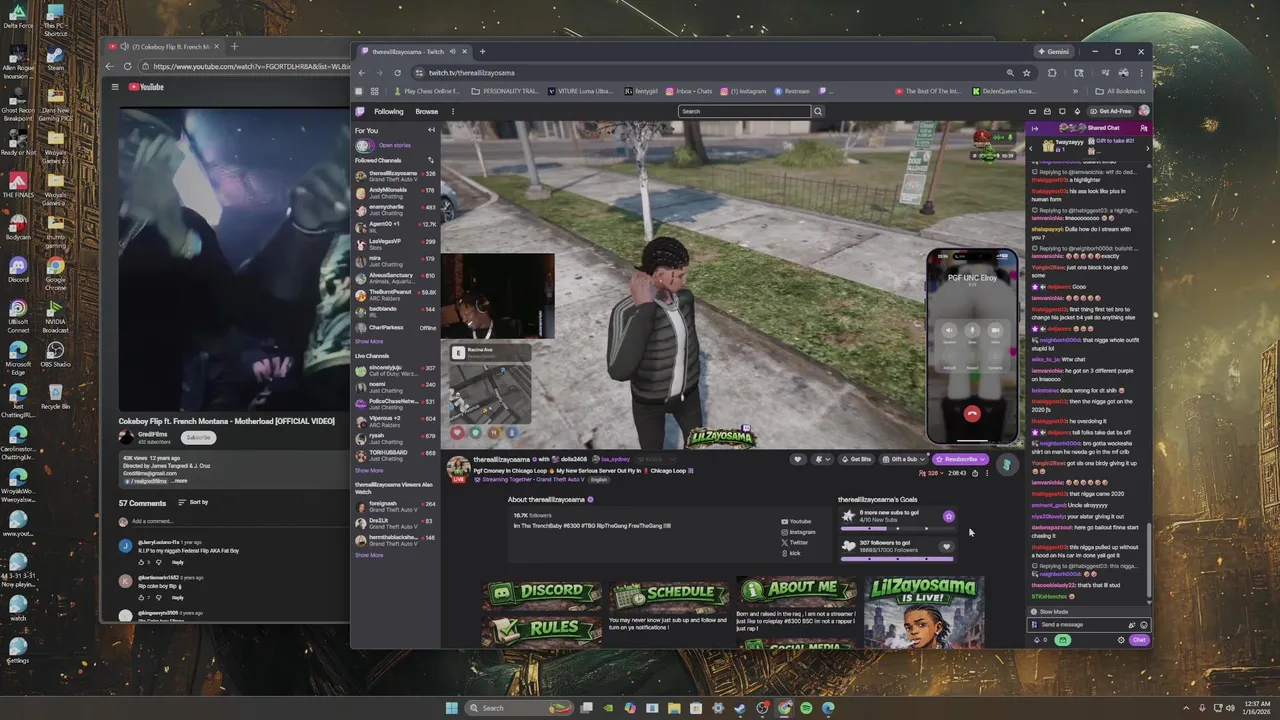This screenshot has width=1280, height=720.
Task: Select the Browse tab on Twitch
Action: coord(427,111)
